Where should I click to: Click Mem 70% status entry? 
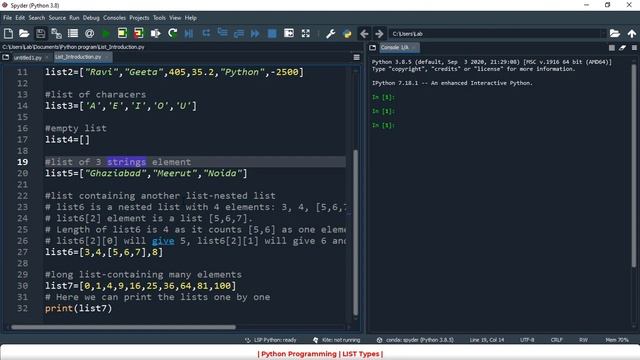617,340
